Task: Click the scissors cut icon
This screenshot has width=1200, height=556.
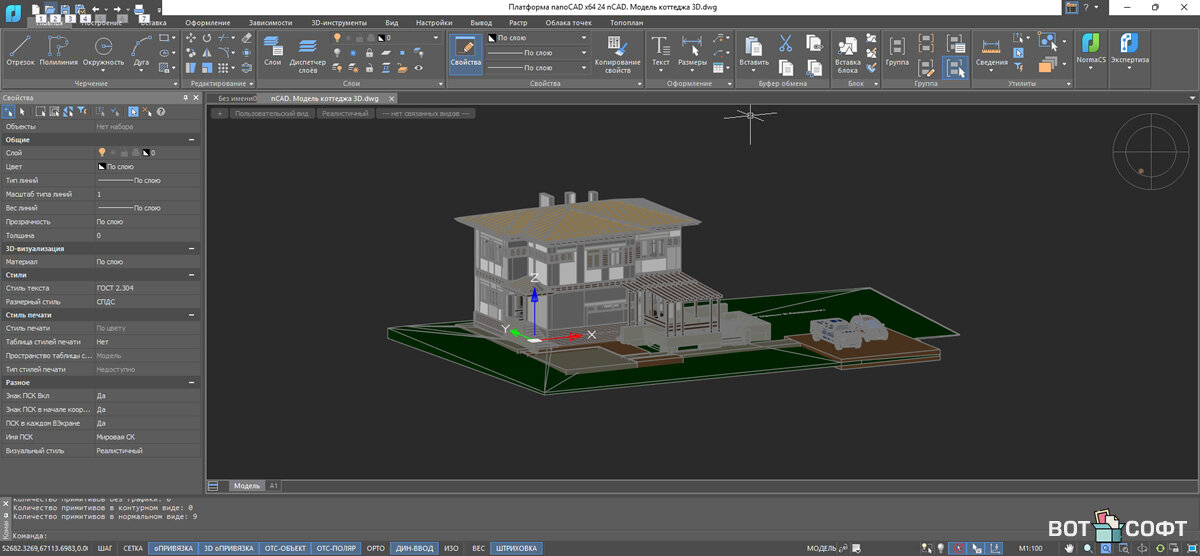Action: (x=785, y=43)
